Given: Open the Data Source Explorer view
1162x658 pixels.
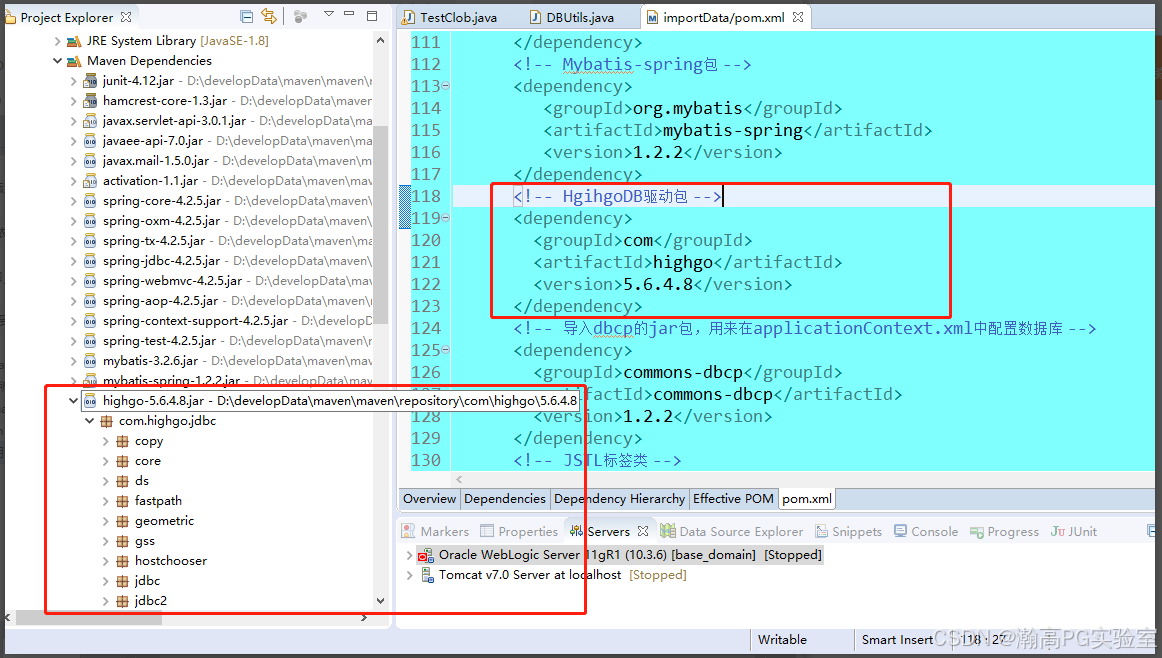Looking at the screenshot, I should [731, 531].
